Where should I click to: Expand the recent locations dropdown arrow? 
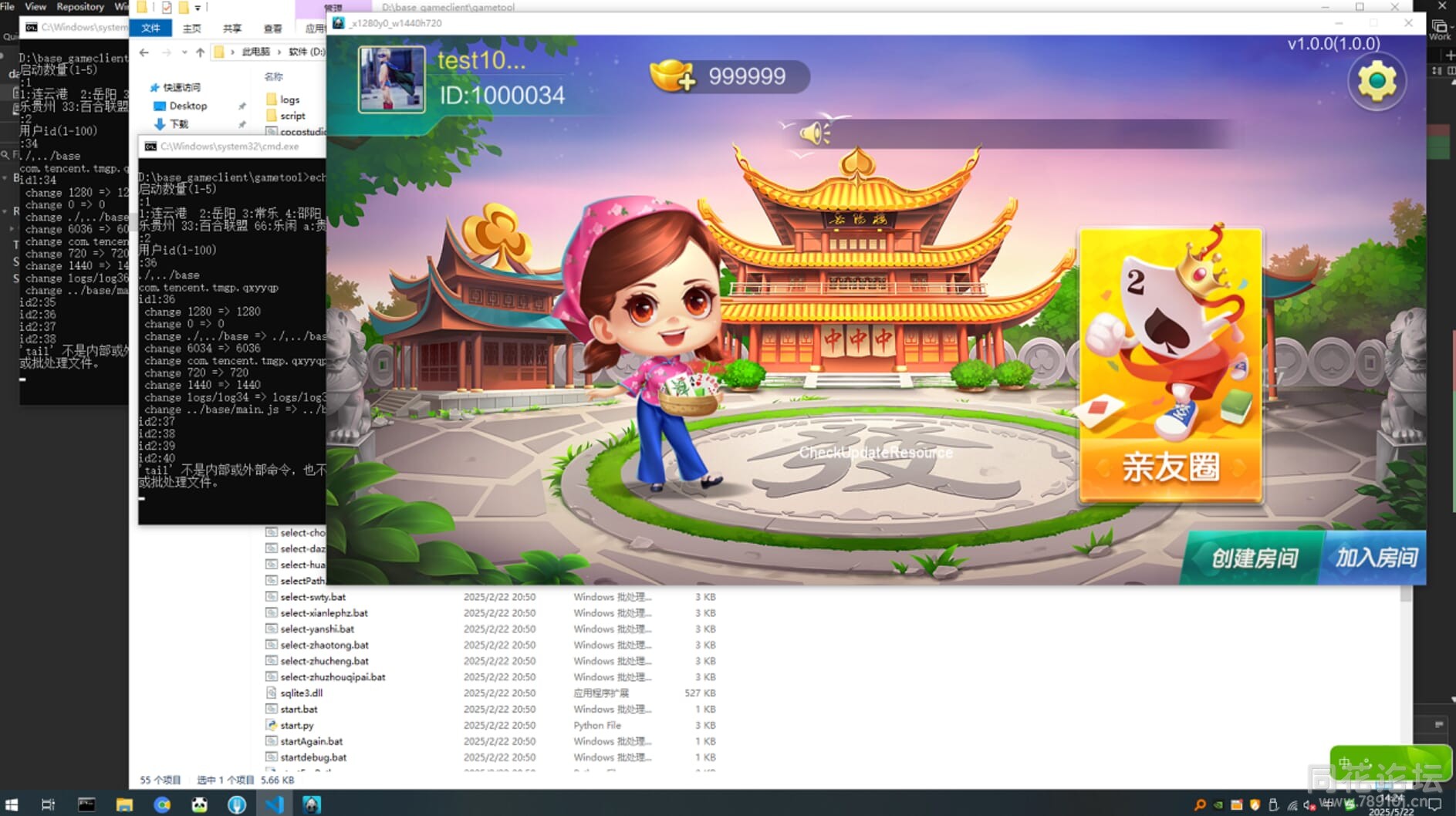pos(184,52)
